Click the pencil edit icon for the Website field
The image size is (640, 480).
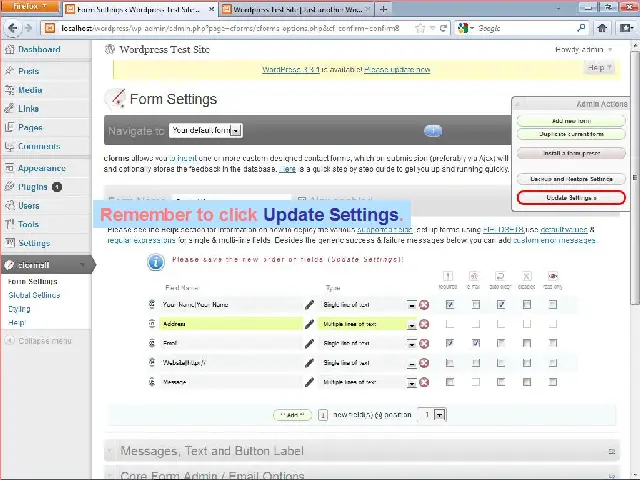[309, 363]
